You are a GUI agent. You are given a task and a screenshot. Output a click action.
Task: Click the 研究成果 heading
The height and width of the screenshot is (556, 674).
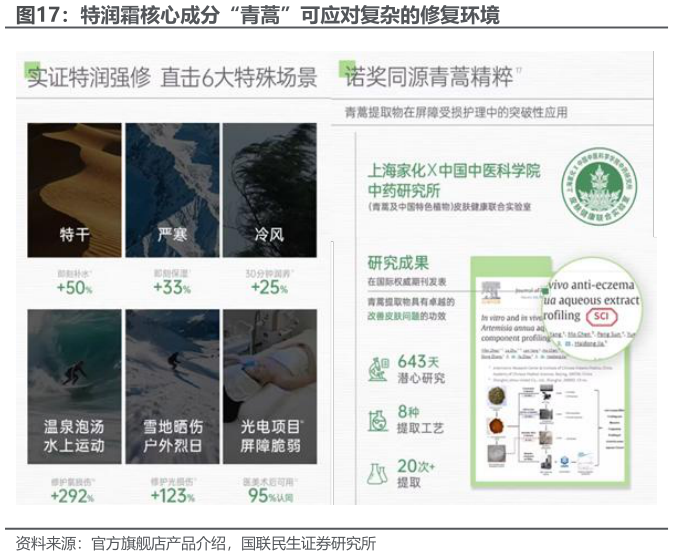(x=398, y=262)
